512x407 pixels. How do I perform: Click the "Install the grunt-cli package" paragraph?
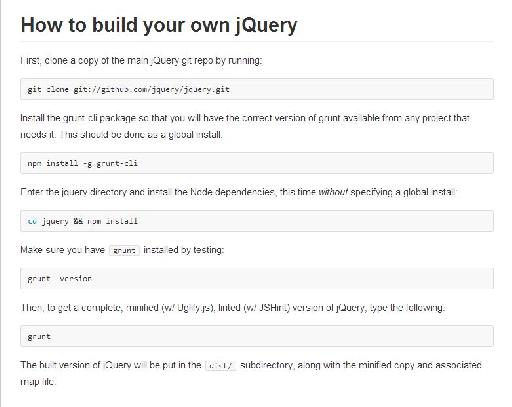[245, 126]
